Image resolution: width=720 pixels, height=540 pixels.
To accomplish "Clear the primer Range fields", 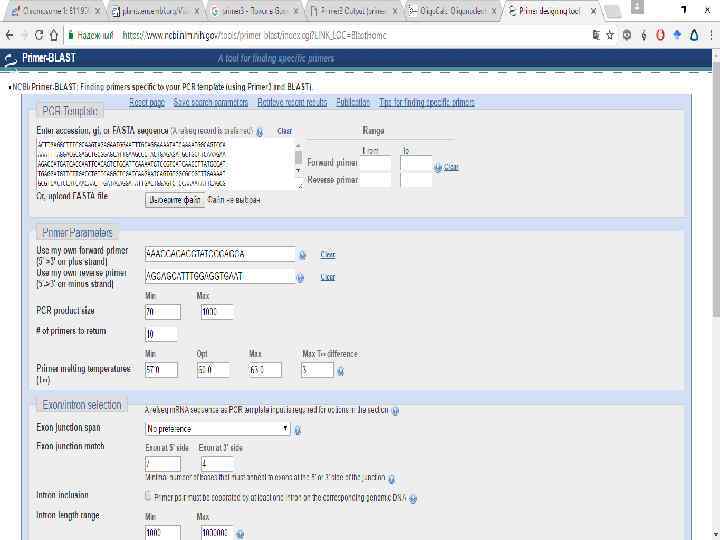I will 451,167.
